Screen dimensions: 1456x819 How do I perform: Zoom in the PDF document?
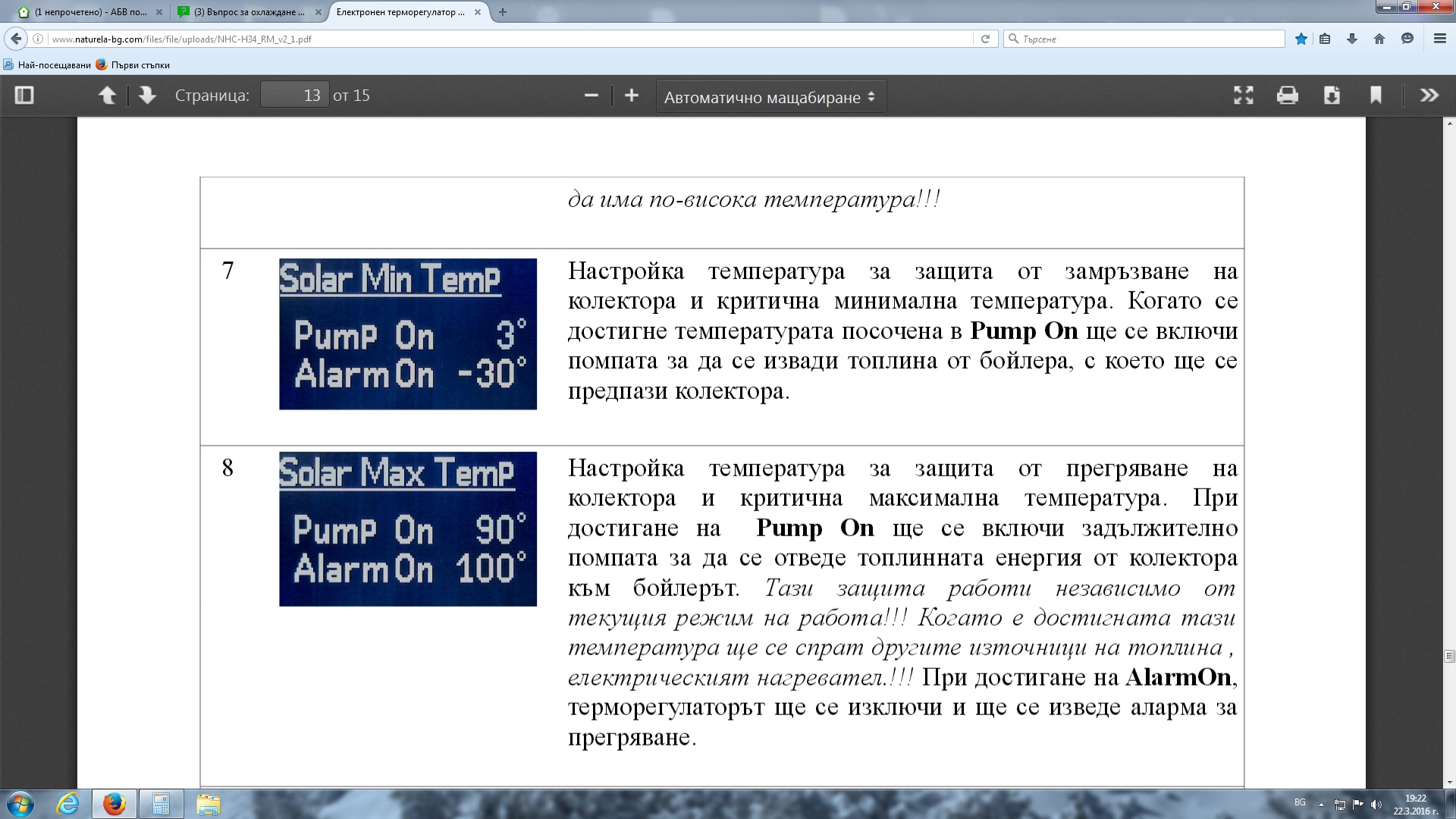[631, 96]
